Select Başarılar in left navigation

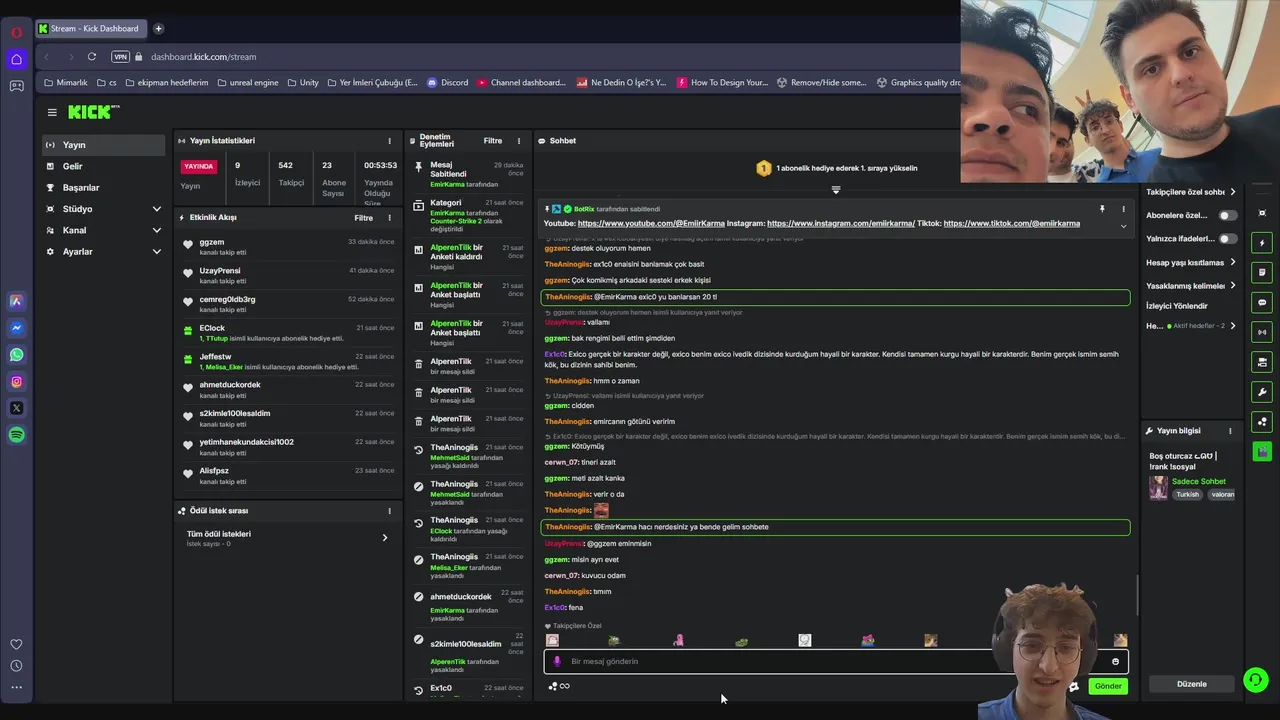click(104, 188)
